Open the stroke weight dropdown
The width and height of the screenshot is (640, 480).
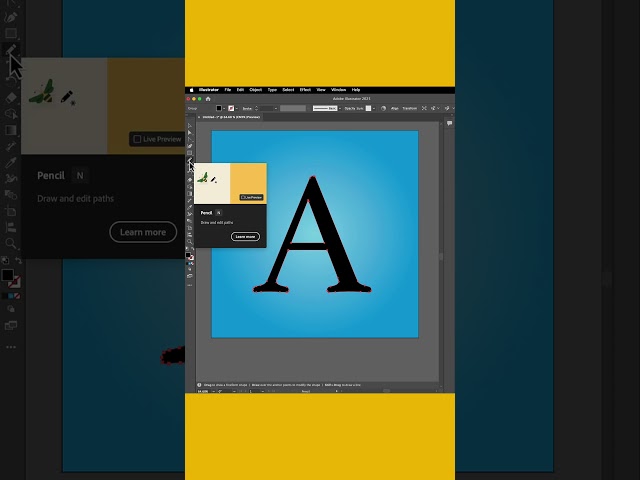coord(276,109)
